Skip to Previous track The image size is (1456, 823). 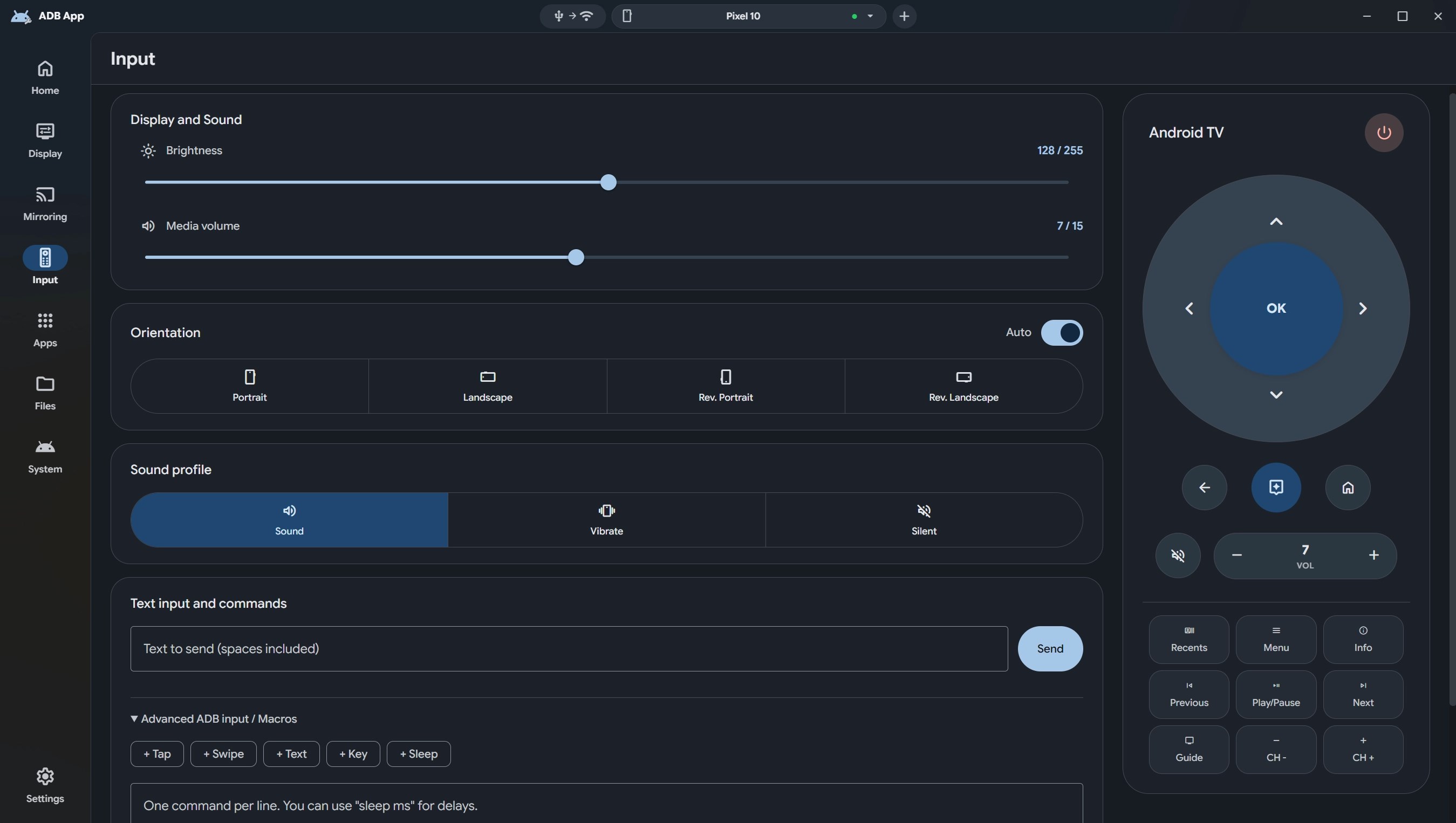[1188, 694]
